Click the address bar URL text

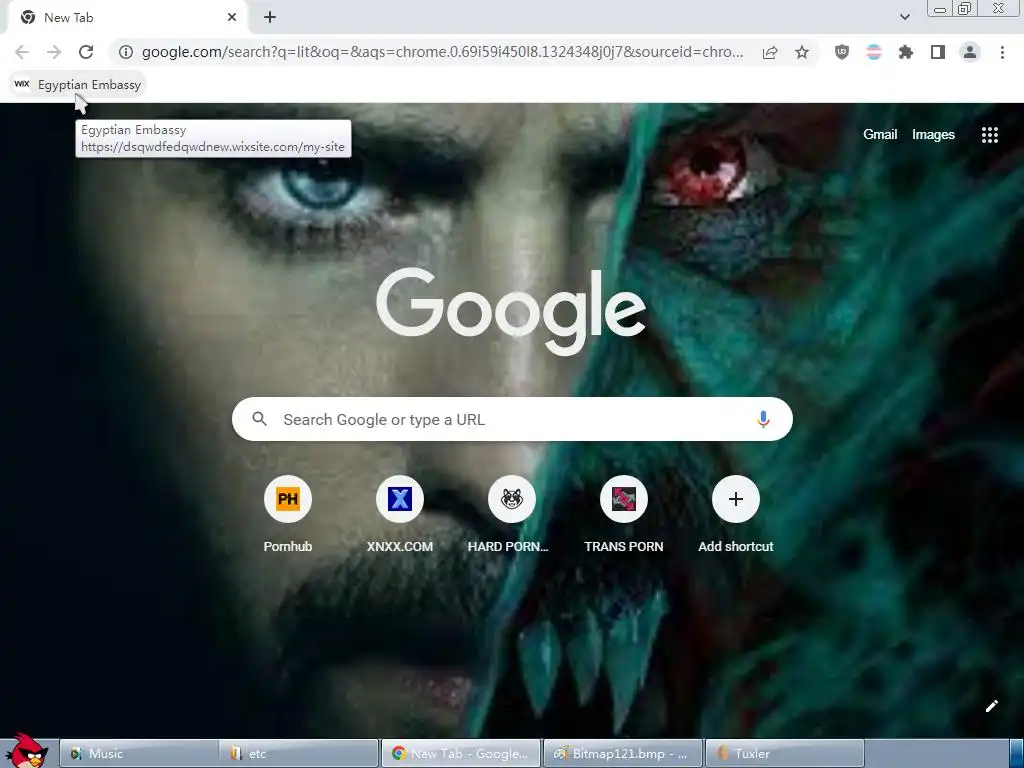pyautogui.click(x=442, y=52)
